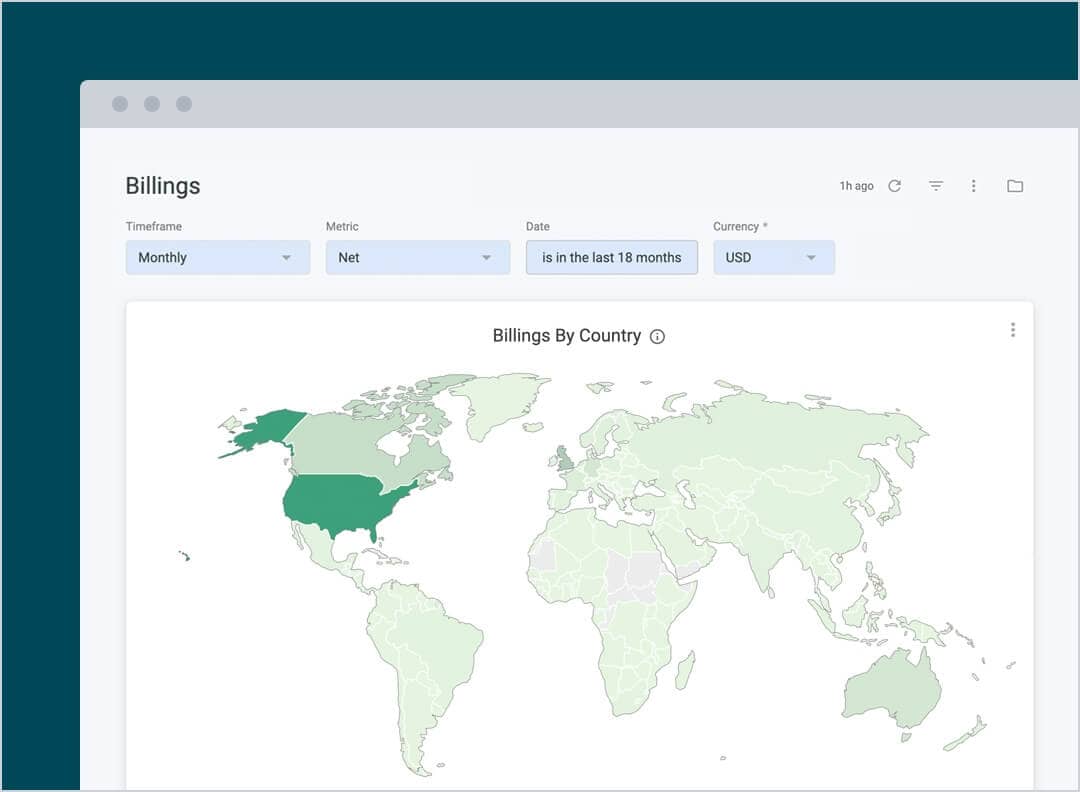Click info icon beside Billings By Country

pyautogui.click(x=657, y=337)
